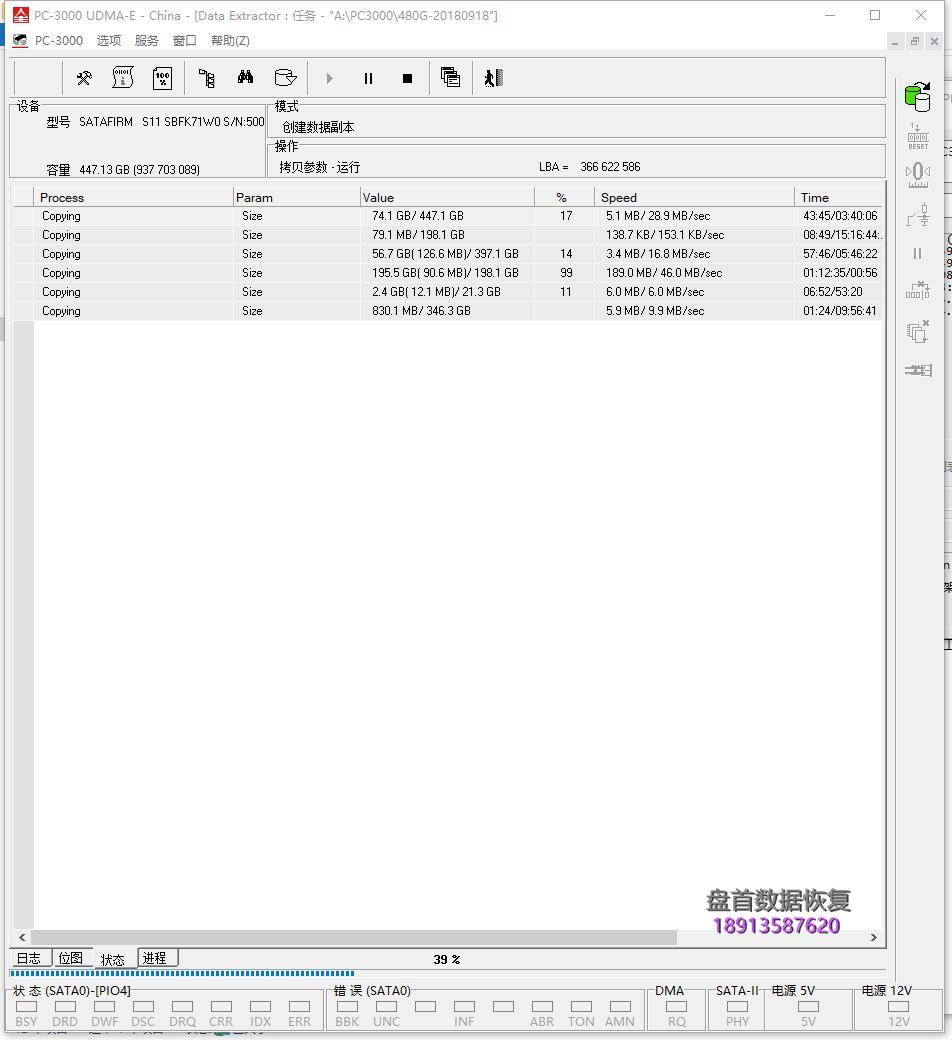952x1040 pixels.
Task: Switch to the 位图 tab
Action: pos(71,958)
